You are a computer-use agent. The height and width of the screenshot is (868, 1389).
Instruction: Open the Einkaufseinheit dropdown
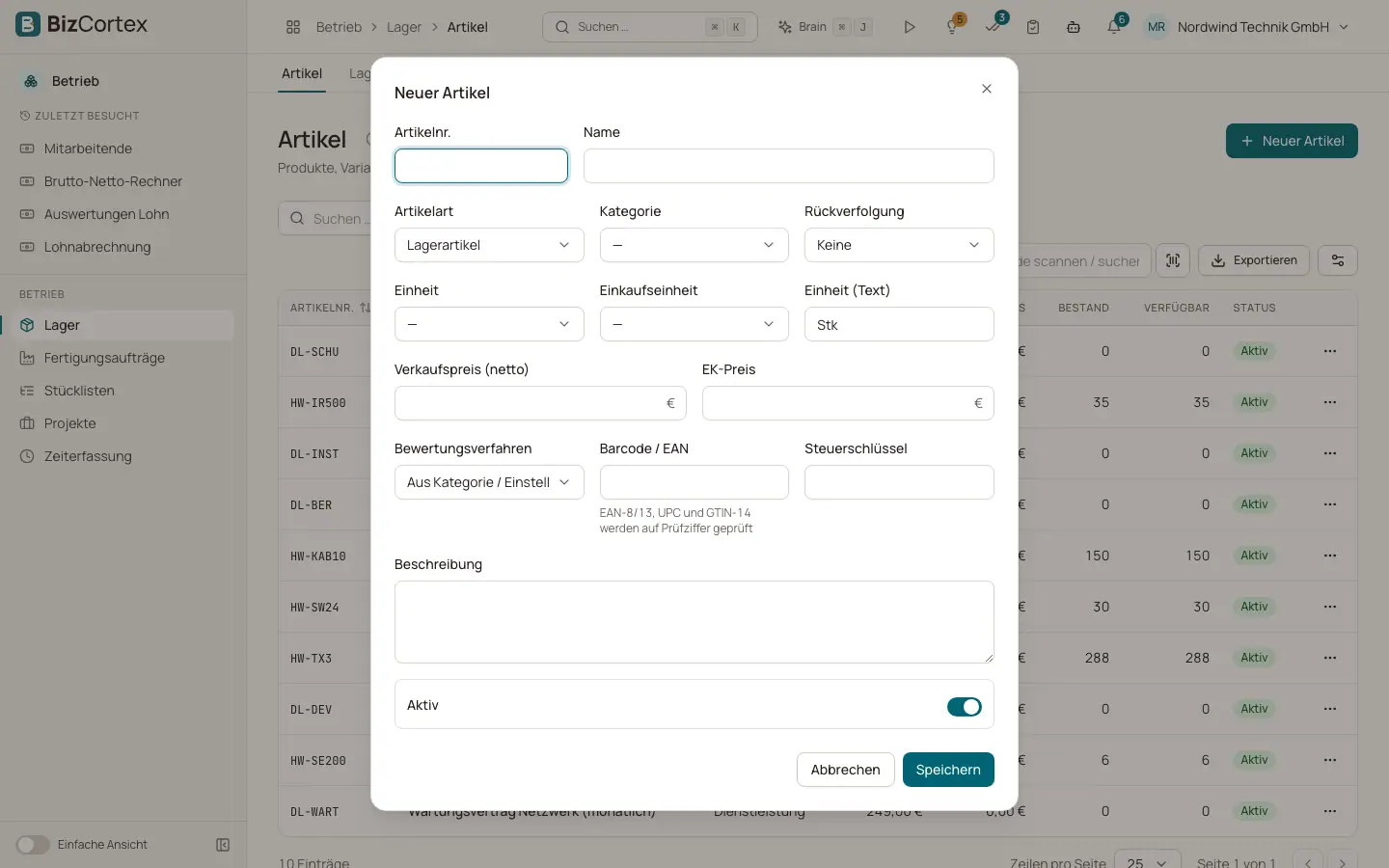tap(694, 324)
